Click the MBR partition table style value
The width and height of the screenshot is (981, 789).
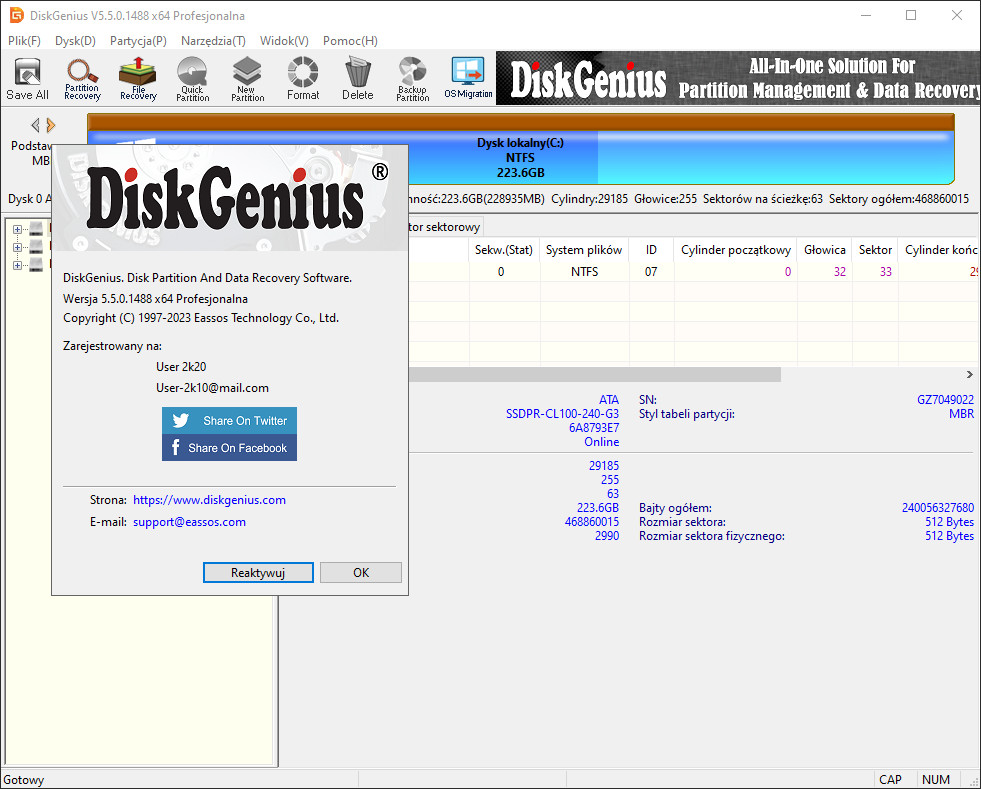(x=962, y=414)
